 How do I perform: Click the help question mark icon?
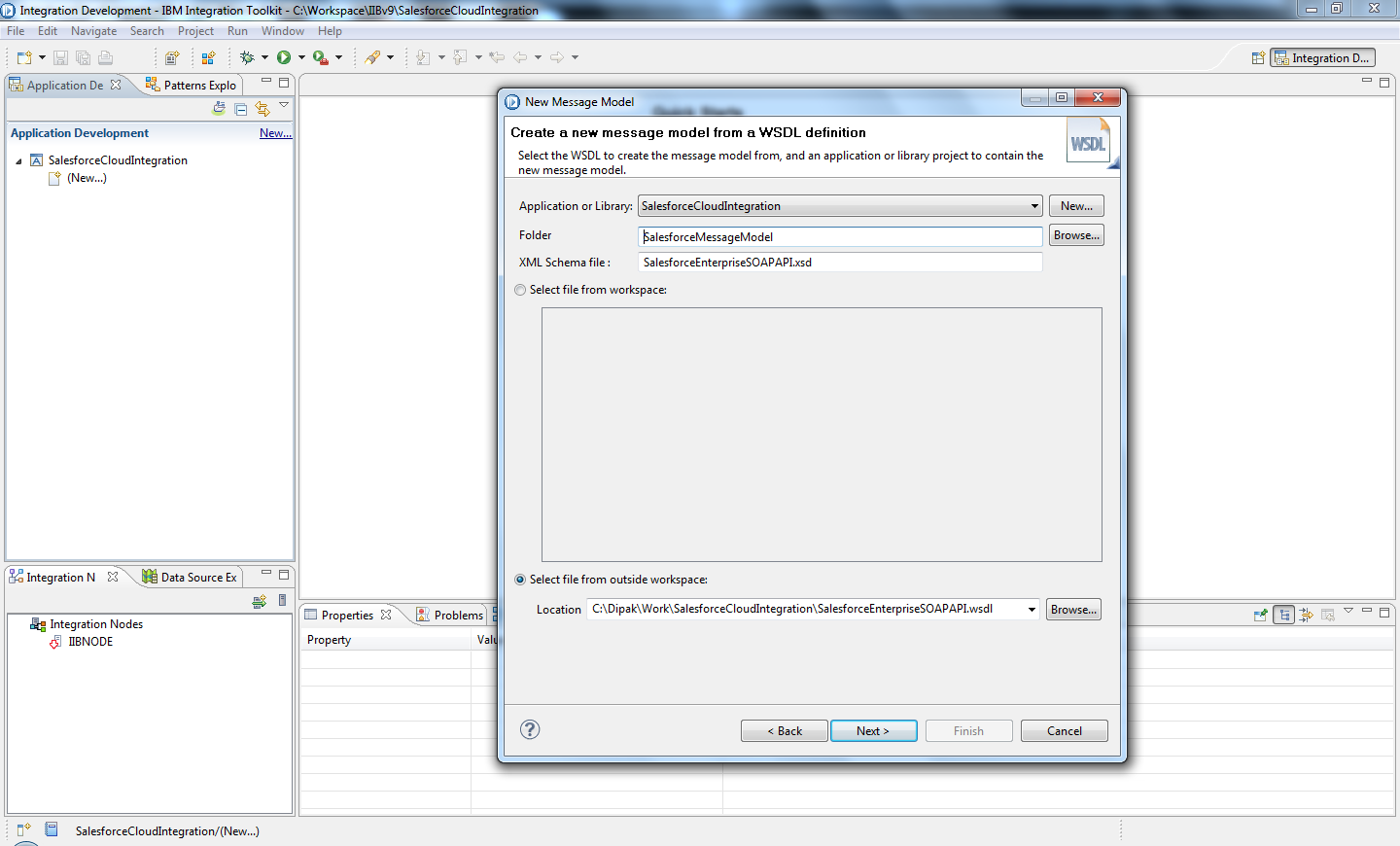coord(530,729)
